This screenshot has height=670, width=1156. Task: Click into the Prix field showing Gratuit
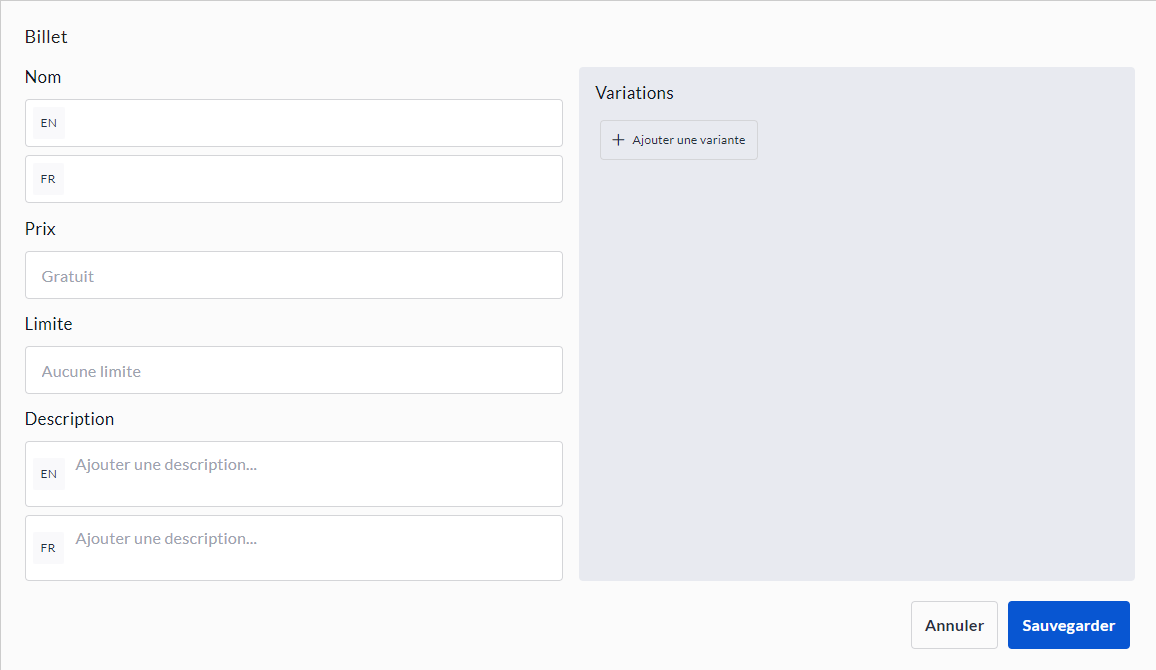click(x=293, y=275)
